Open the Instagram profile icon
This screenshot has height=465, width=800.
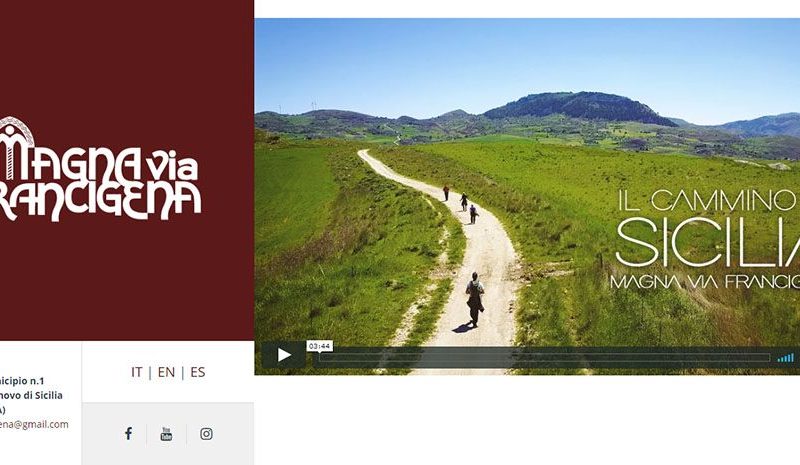(206, 434)
